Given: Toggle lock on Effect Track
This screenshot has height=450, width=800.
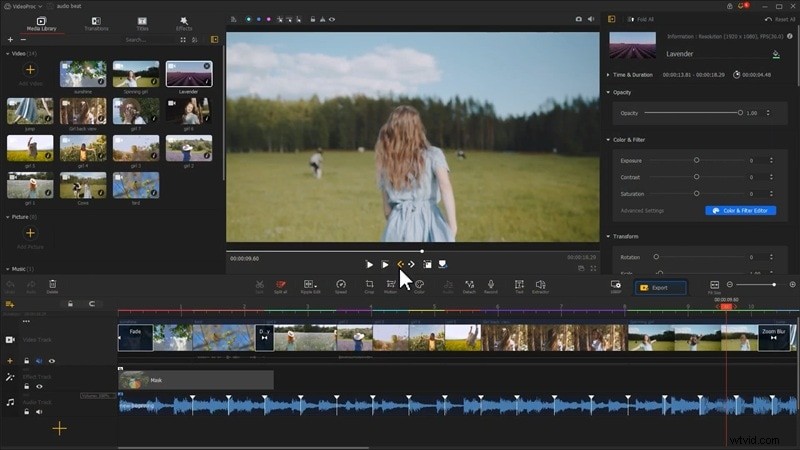Looking at the screenshot, I should (27, 387).
